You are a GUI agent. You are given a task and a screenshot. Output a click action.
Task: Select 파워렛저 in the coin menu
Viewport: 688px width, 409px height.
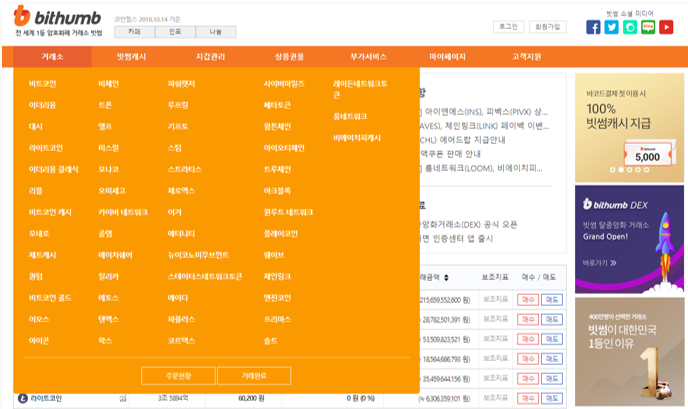point(181,84)
